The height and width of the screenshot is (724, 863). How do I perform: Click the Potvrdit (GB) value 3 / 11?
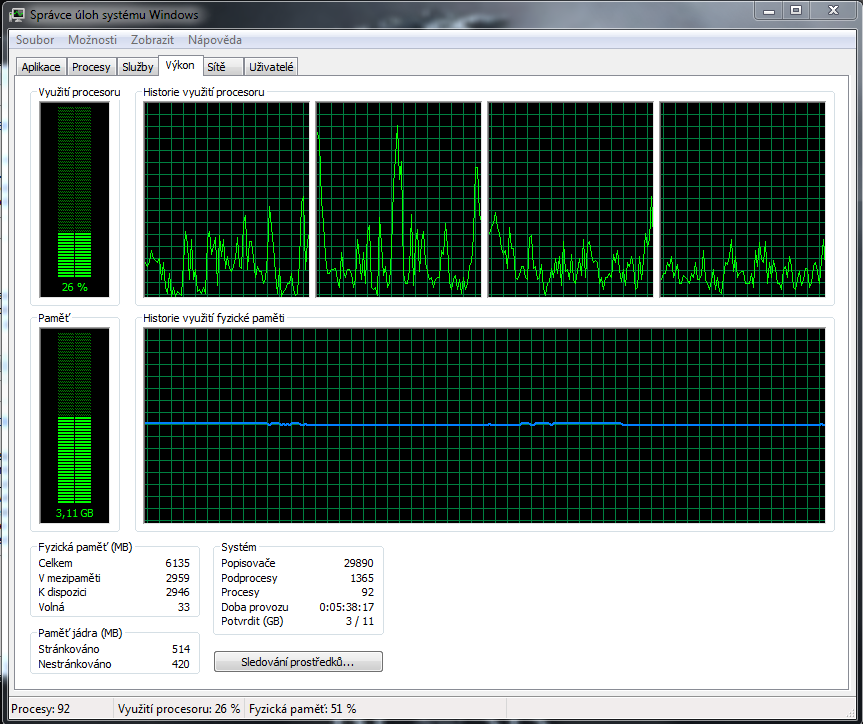360,621
